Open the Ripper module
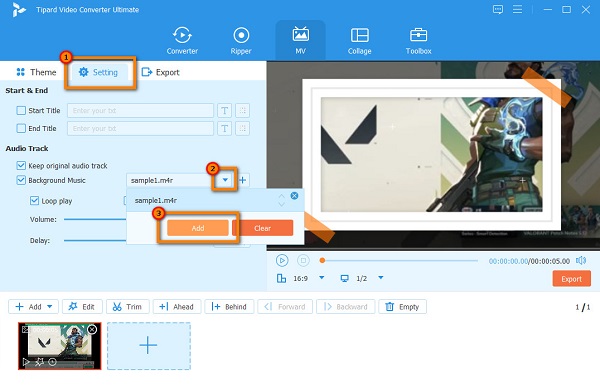 (x=241, y=41)
